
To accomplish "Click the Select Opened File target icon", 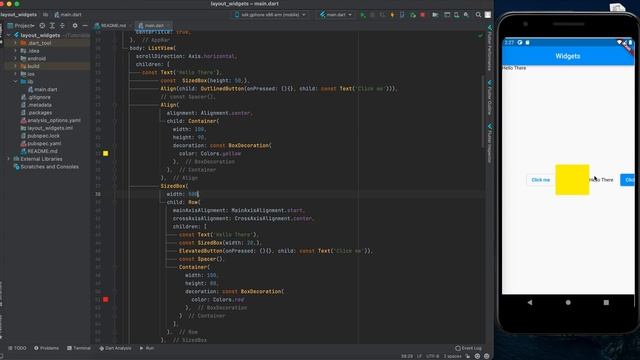I will tap(42, 25).
